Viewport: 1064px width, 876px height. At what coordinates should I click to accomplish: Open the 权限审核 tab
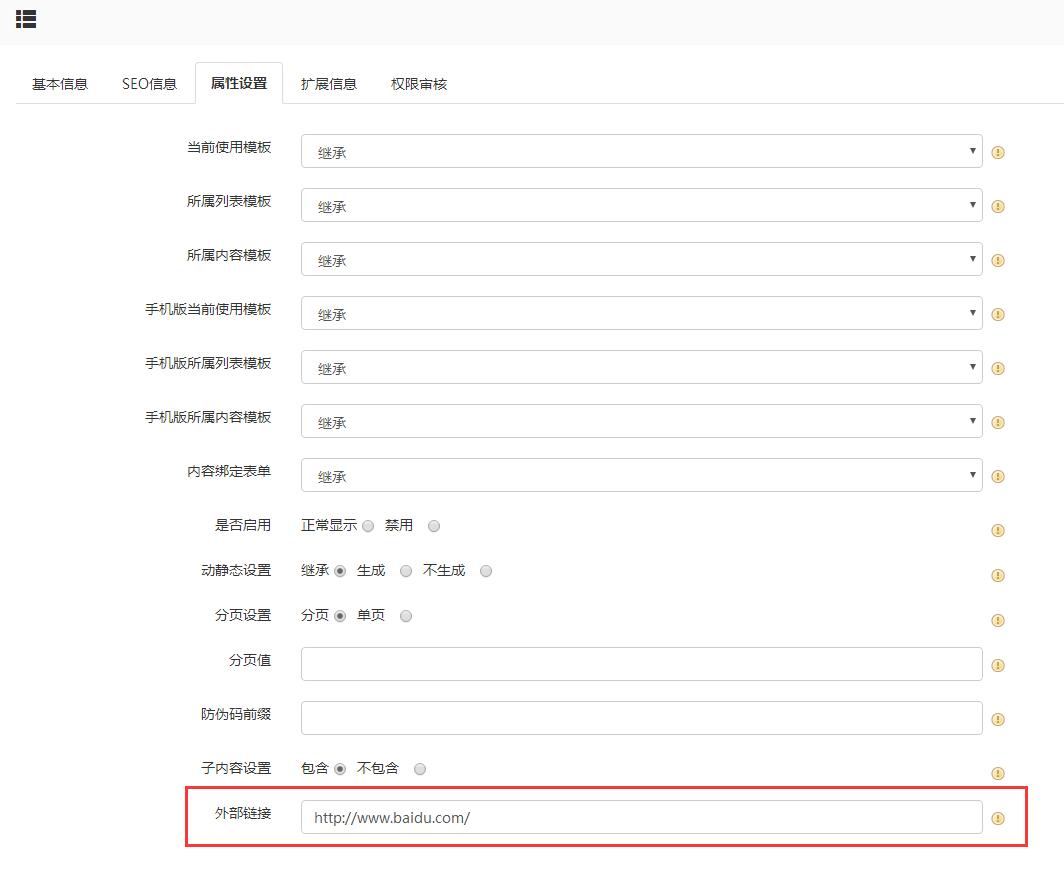tap(417, 84)
